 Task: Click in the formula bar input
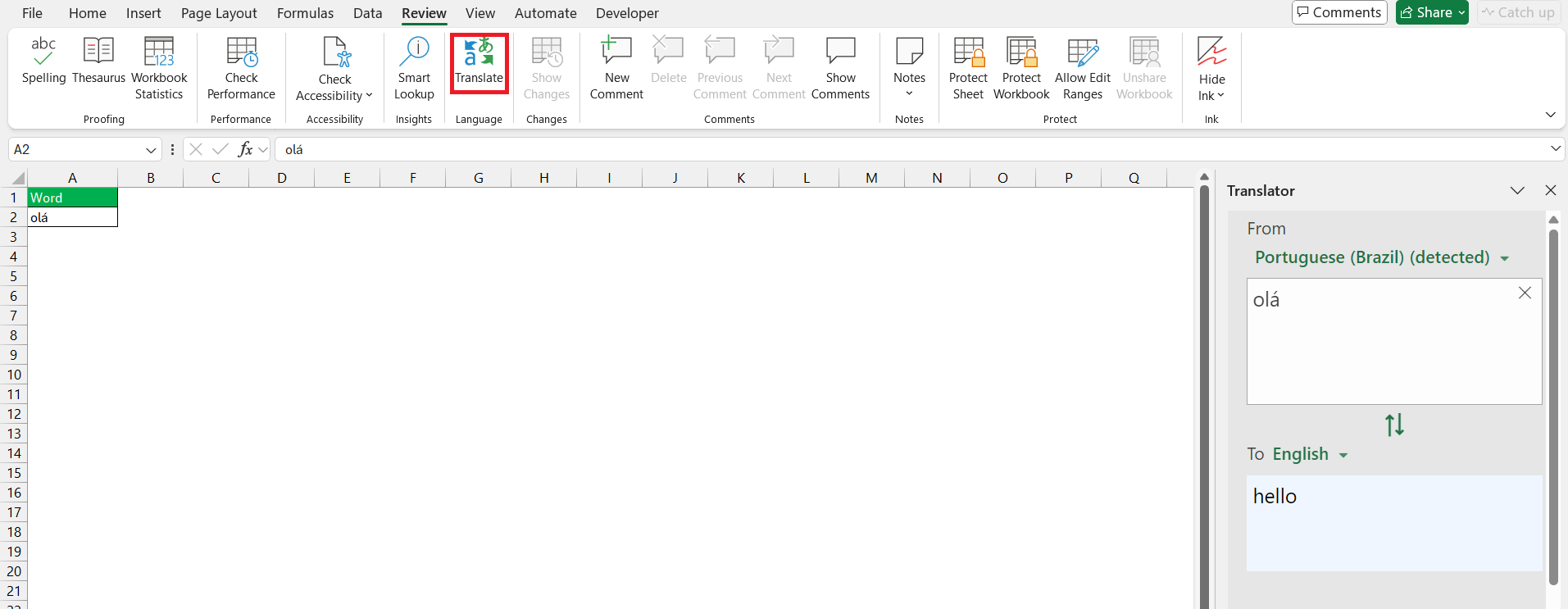tap(911, 149)
